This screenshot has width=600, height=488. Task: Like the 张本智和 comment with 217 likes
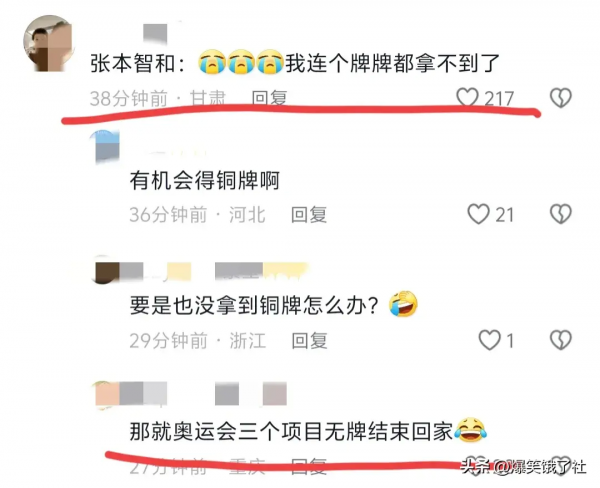pos(467,98)
